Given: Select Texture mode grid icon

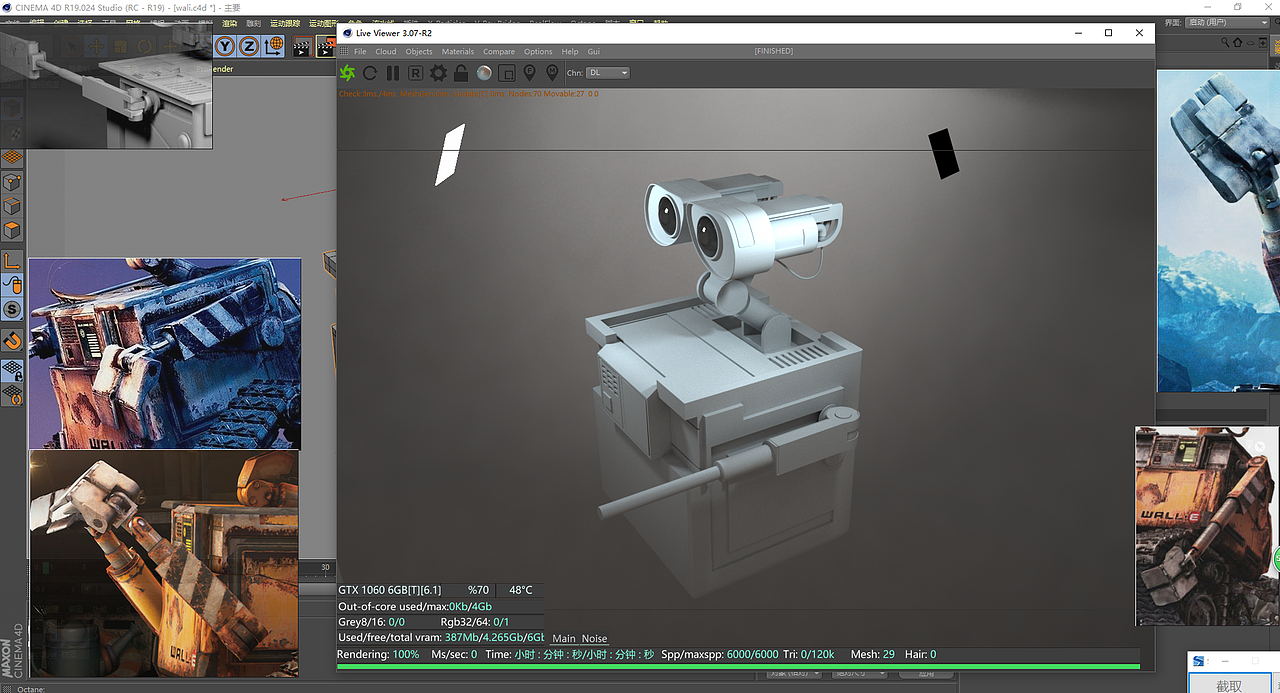Looking at the screenshot, I should click(12, 159).
